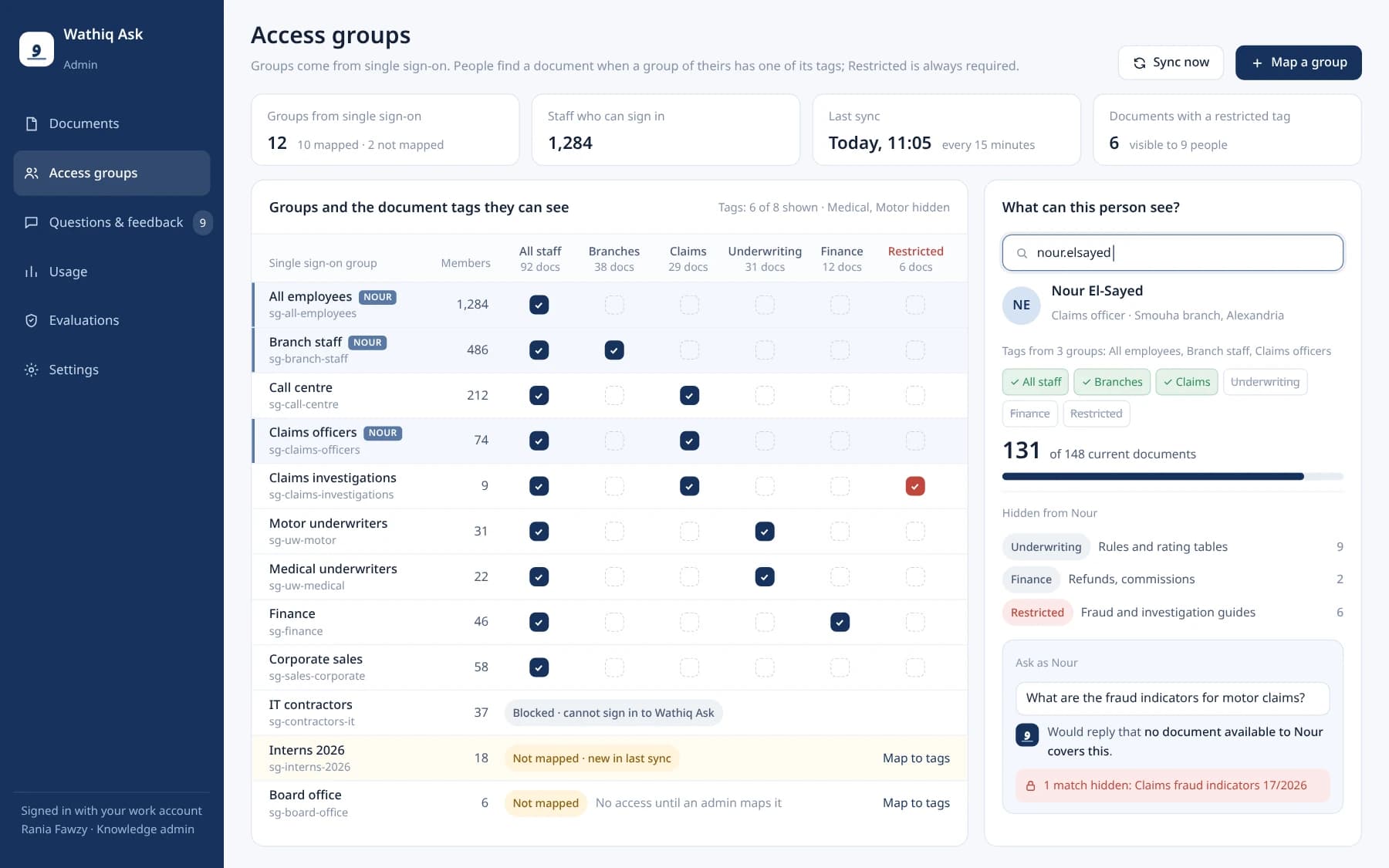
Task: Open Evaluations in the sidebar
Action: pos(112,320)
